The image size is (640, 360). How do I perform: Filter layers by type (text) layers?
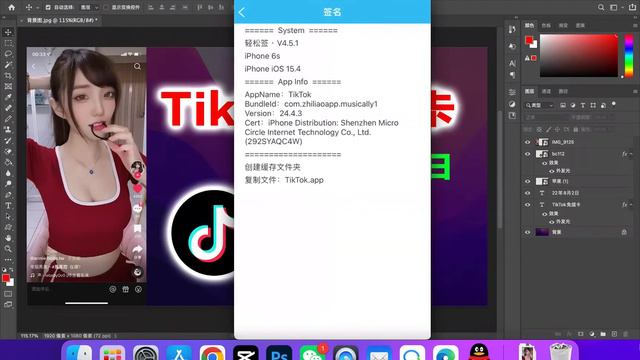(583, 105)
